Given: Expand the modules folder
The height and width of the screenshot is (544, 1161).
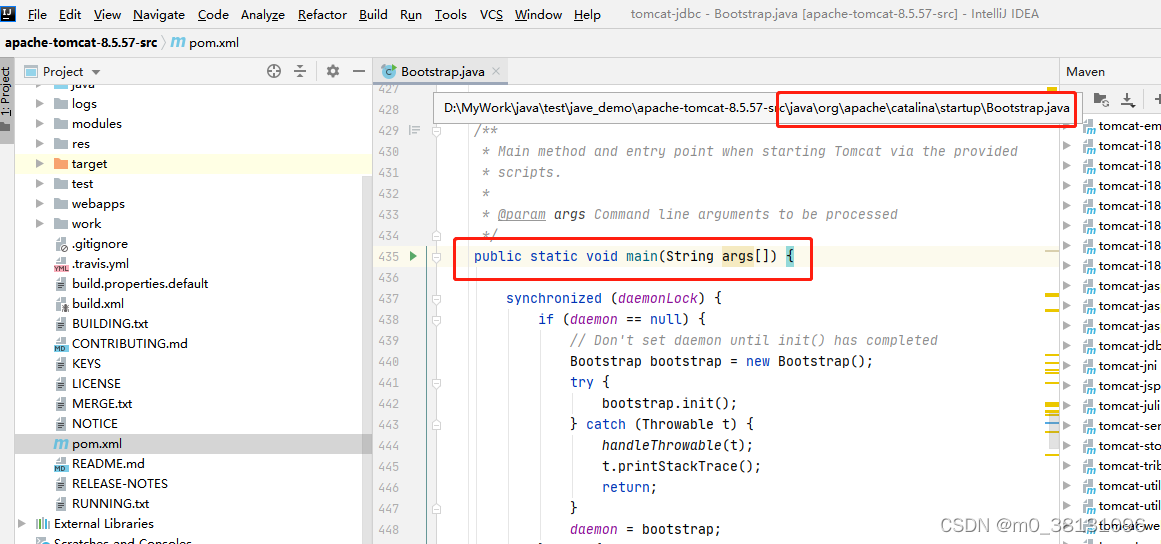Looking at the screenshot, I should tap(40, 124).
